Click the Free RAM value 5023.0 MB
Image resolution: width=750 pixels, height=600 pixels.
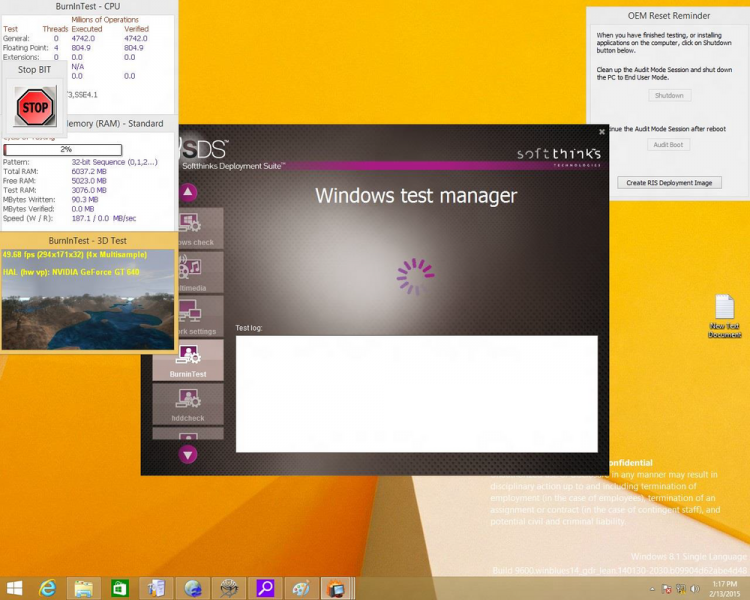pos(89,181)
